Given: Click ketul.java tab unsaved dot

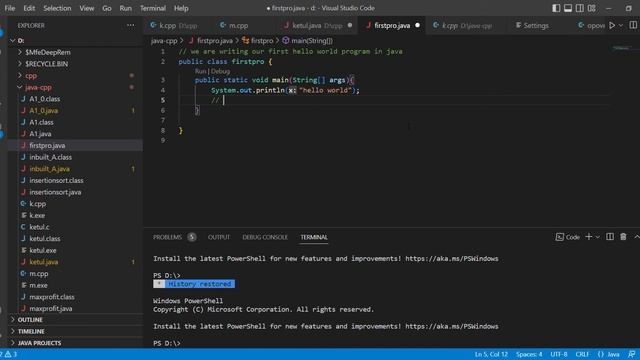Looking at the screenshot, I should click(x=350, y=25).
